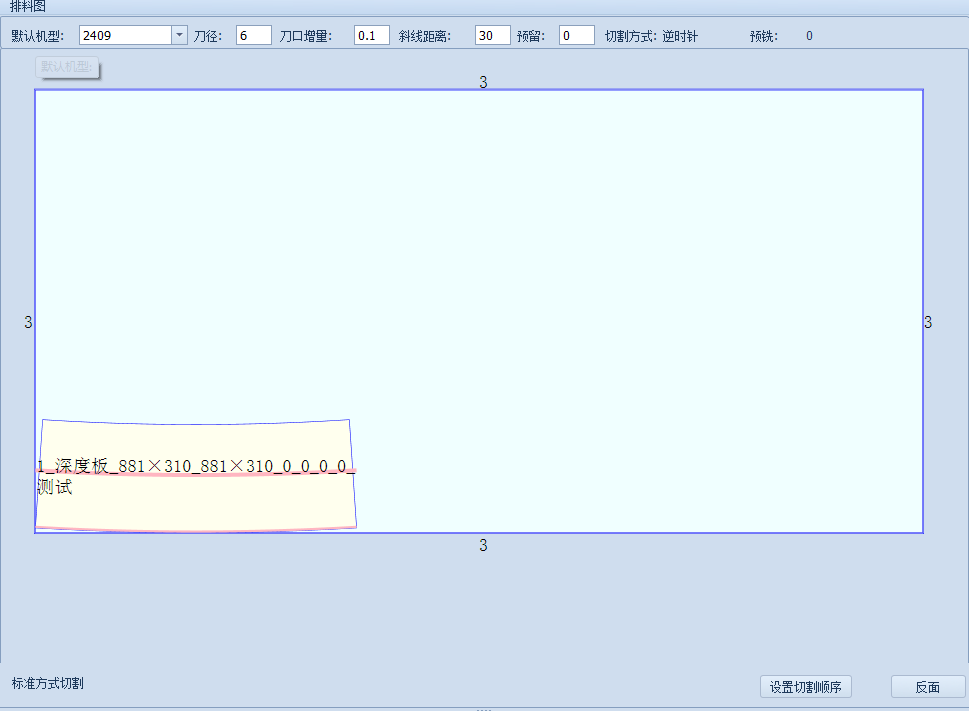Click the top margin value 3
969x711 pixels.
pyautogui.click(x=483, y=82)
